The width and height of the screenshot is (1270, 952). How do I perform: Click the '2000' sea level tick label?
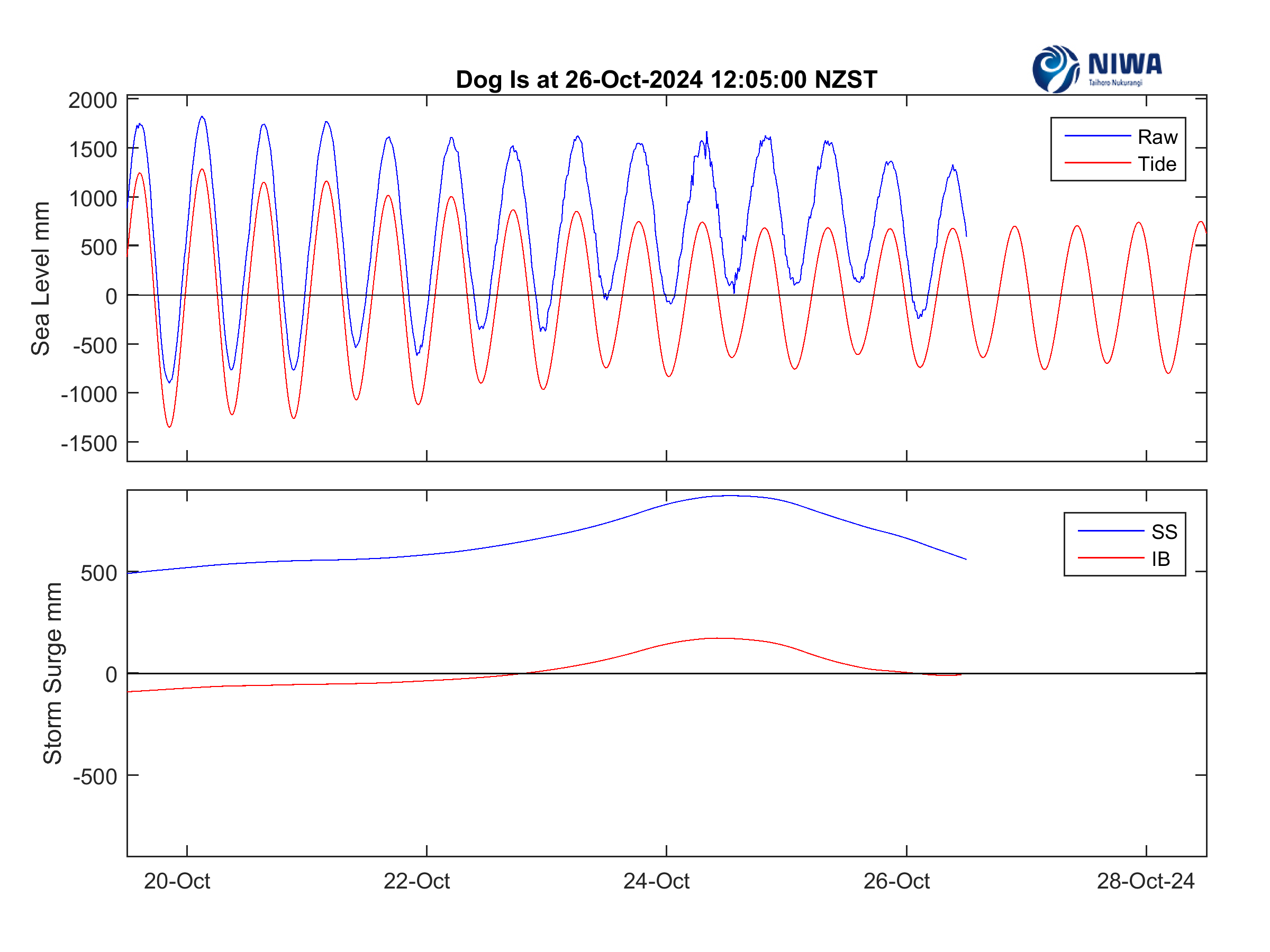click(x=93, y=100)
